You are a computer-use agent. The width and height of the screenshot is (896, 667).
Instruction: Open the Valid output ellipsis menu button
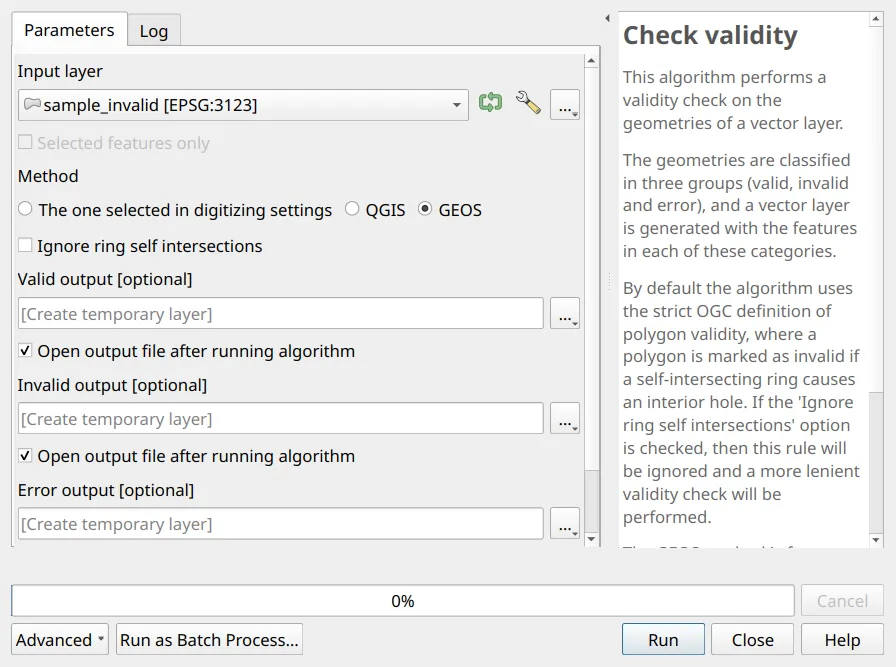(565, 313)
